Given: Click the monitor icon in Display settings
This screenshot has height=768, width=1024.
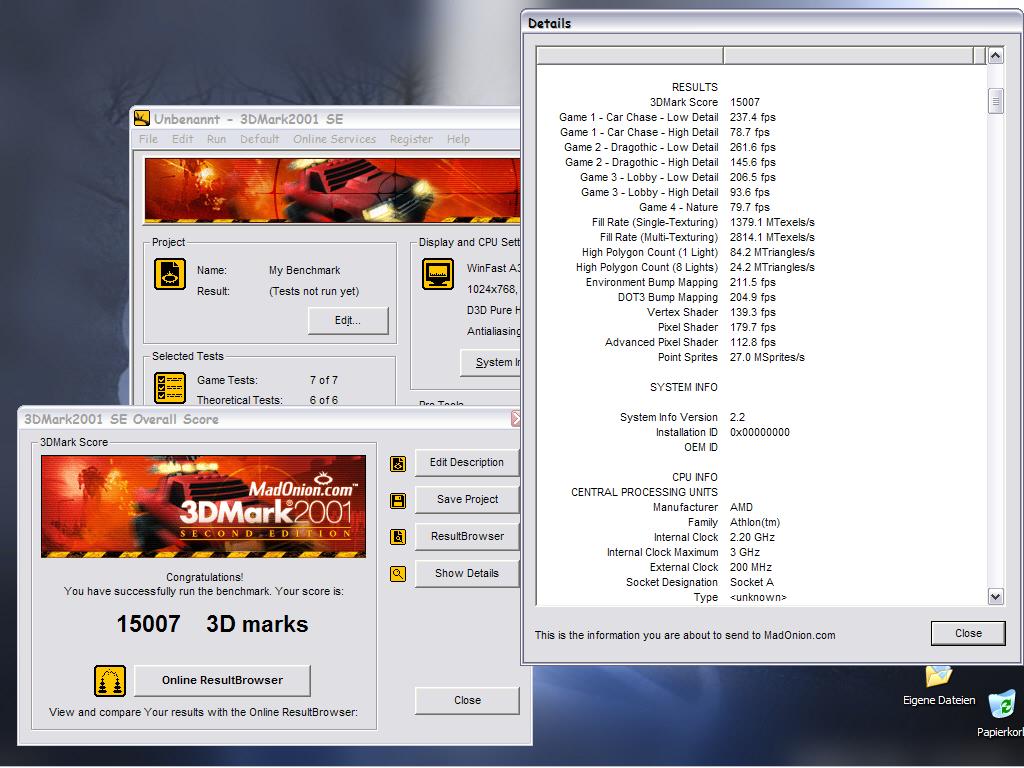Looking at the screenshot, I should pos(438,274).
